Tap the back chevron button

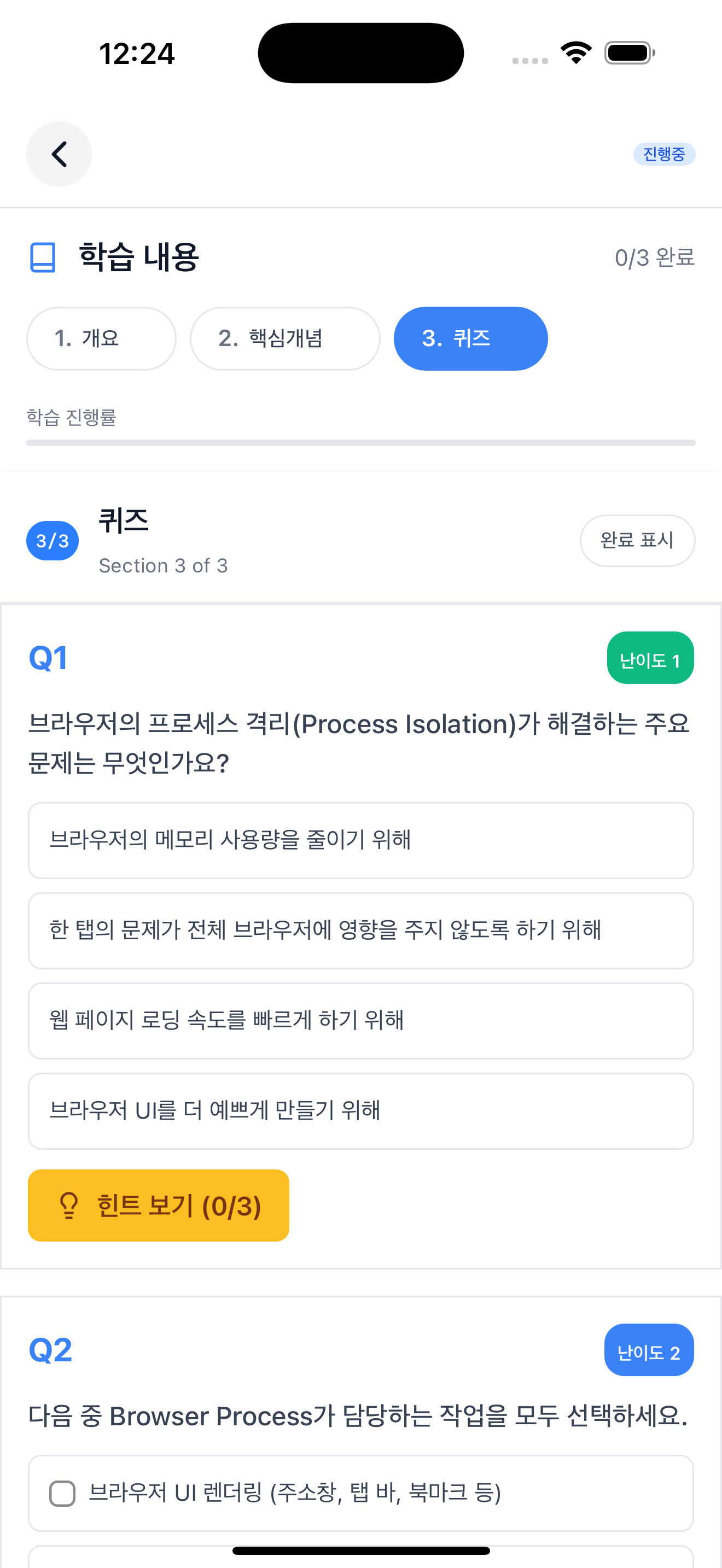pyautogui.click(x=59, y=154)
